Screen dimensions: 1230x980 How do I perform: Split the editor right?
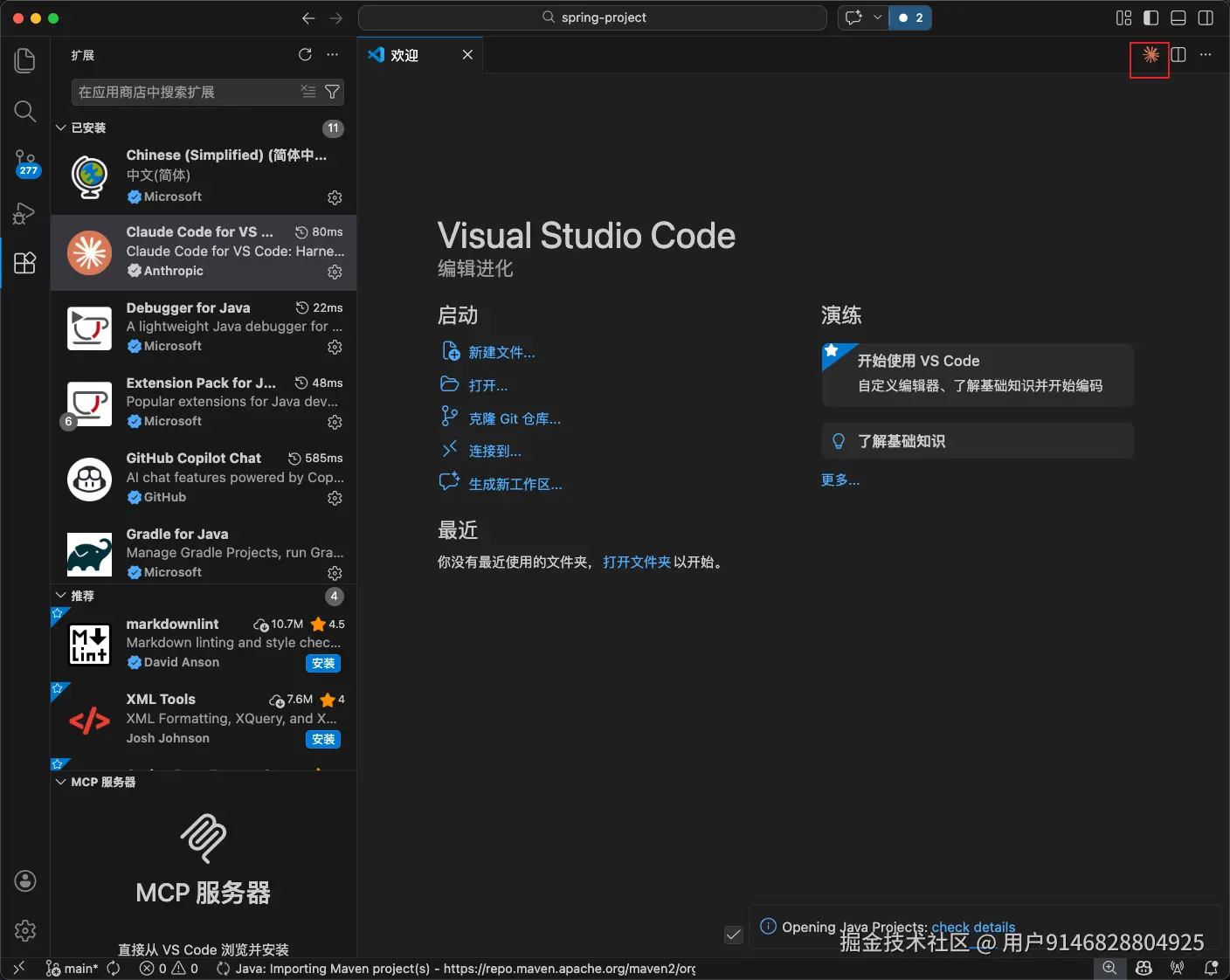pyautogui.click(x=1178, y=55)
